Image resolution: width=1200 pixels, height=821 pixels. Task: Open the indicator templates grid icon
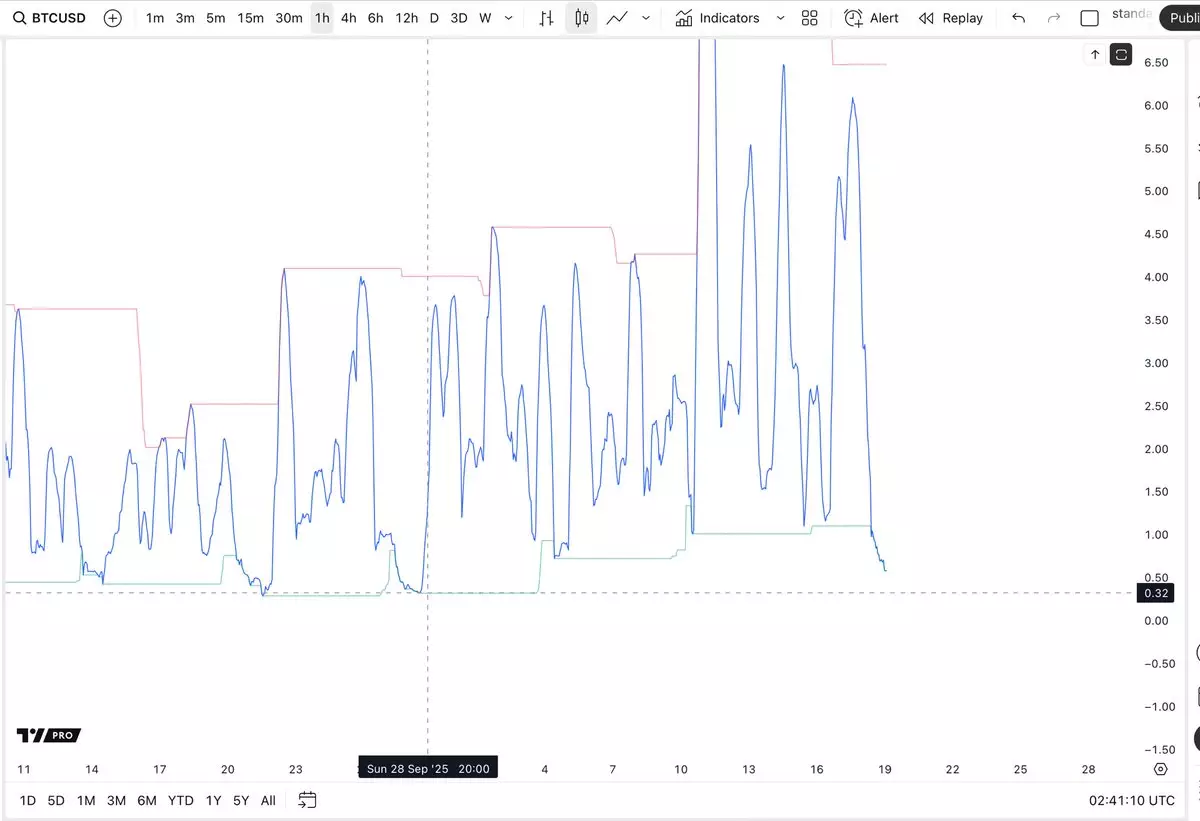tap(810, 18)
